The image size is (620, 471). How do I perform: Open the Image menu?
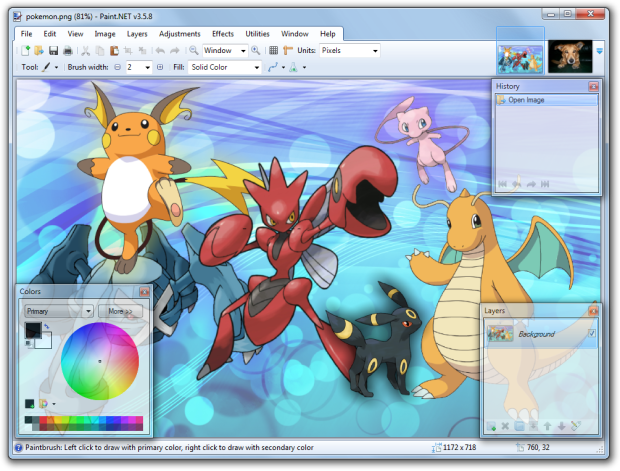105,34
